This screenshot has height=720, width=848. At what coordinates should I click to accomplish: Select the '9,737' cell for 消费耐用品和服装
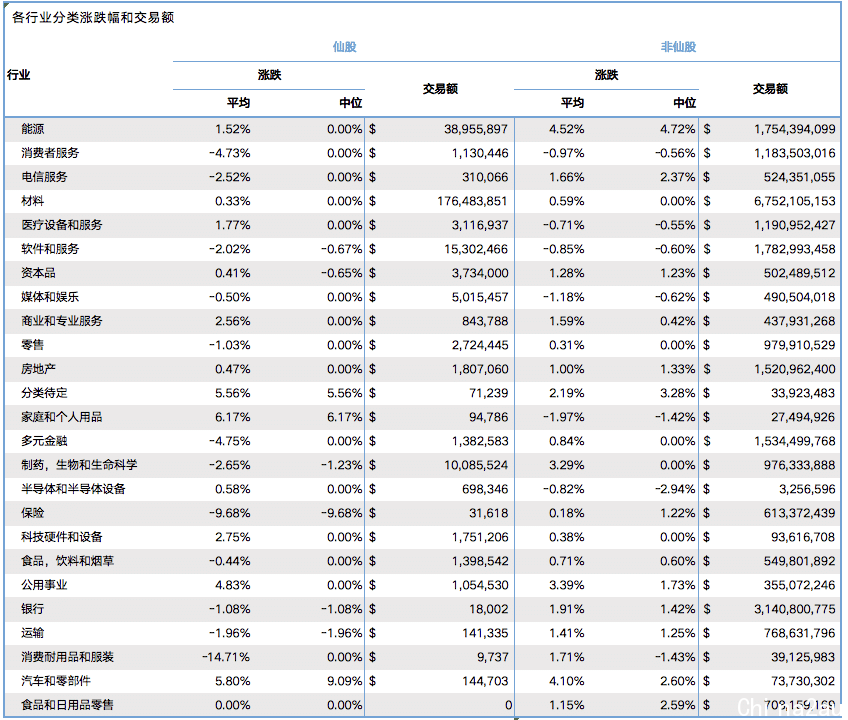click(x=492, y=657)
